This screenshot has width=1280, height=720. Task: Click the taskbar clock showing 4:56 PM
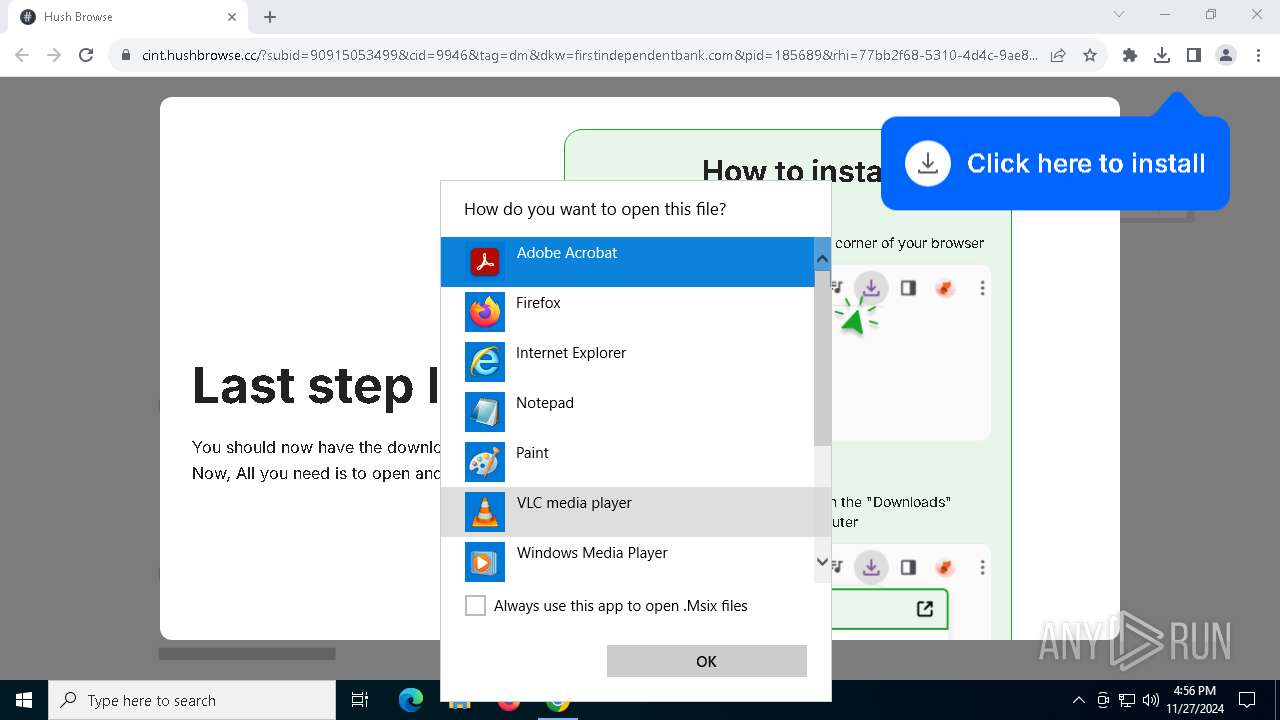point(1195,700)
